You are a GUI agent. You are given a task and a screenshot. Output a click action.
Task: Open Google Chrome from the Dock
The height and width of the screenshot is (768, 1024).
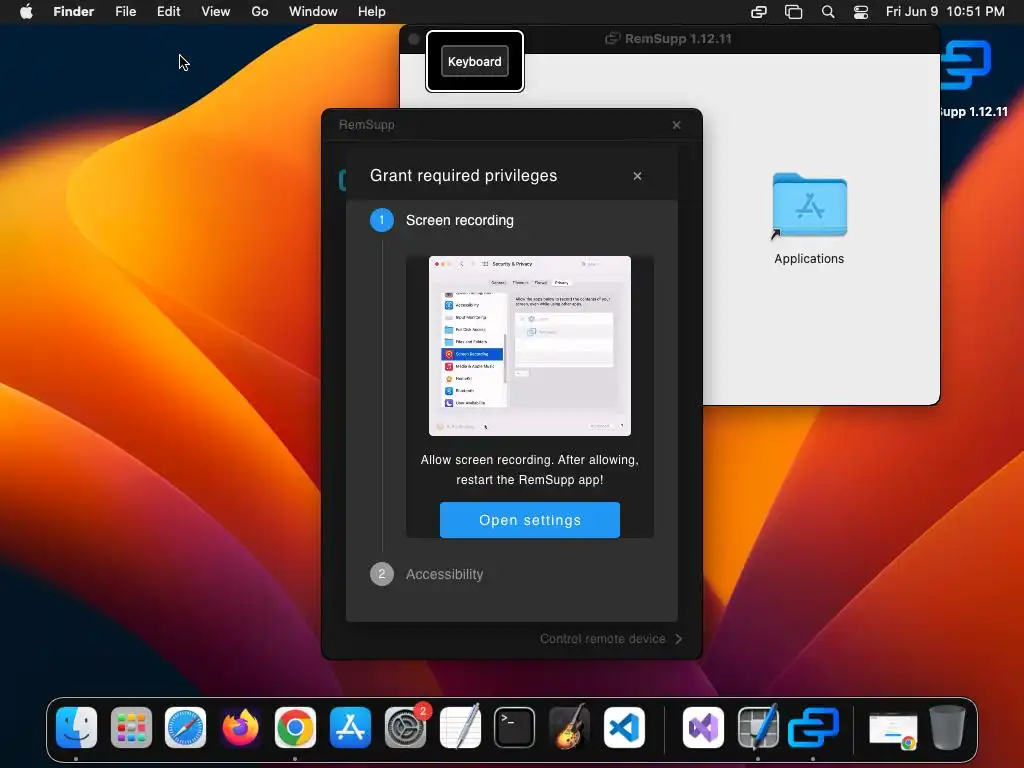(295, 727)
